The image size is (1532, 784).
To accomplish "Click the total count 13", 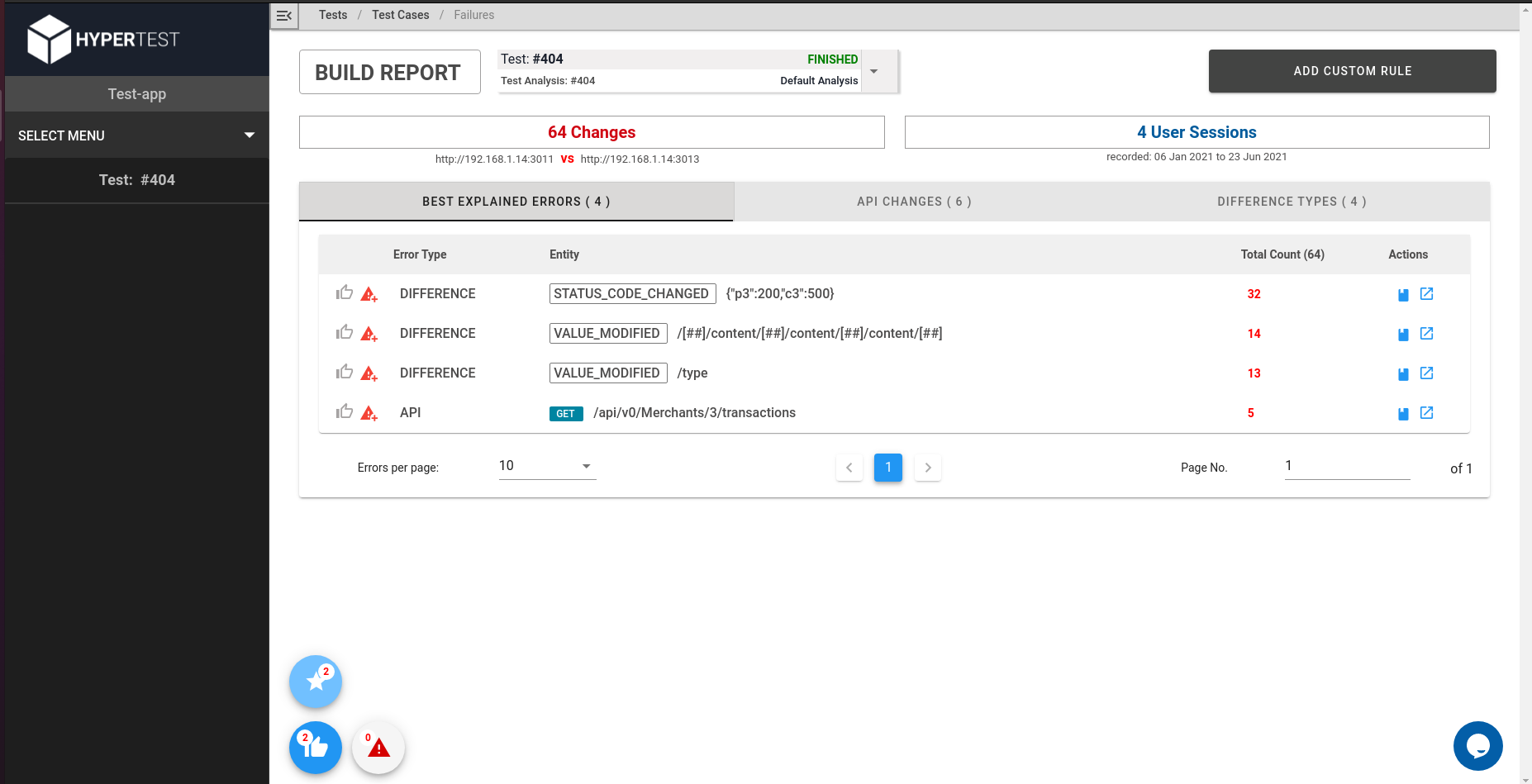I will (x=1254, y=373).
